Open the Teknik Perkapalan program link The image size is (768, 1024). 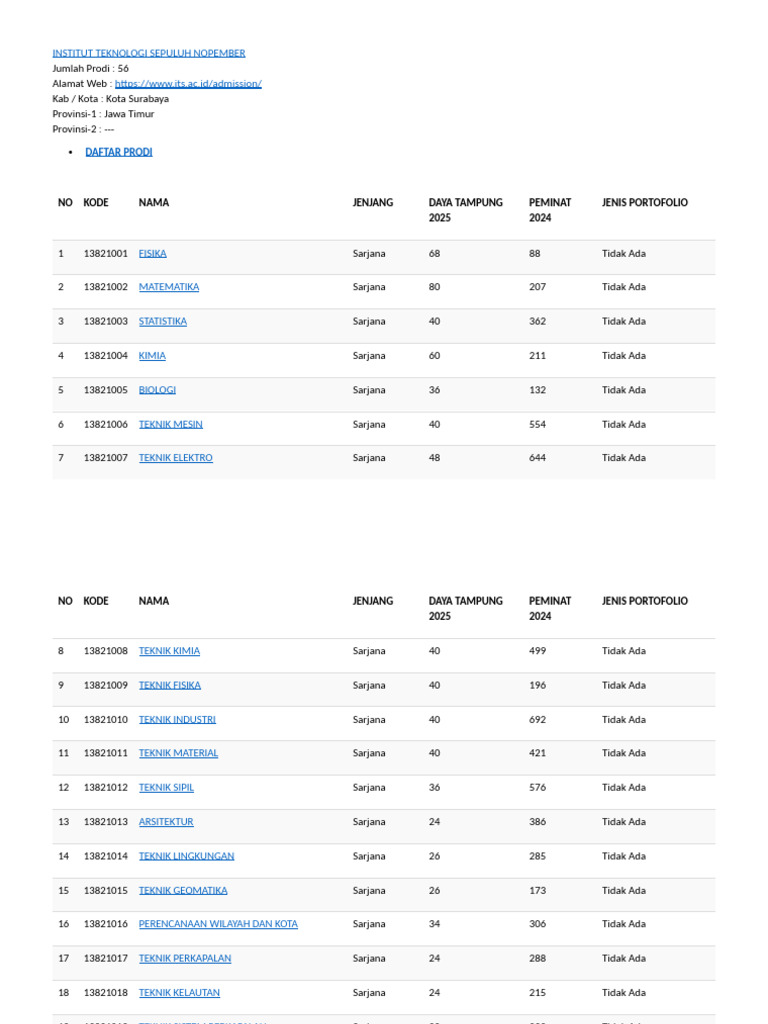tap(185, 958)
